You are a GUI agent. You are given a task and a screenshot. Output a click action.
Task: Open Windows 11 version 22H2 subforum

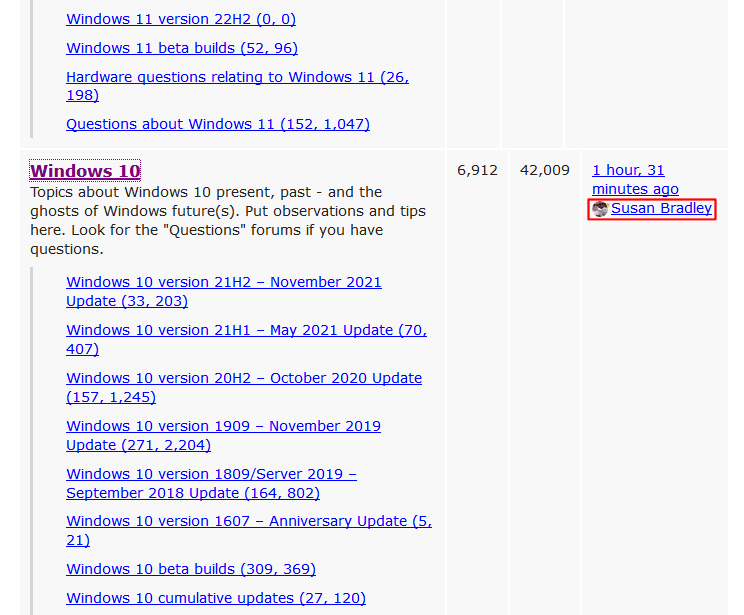180,19
